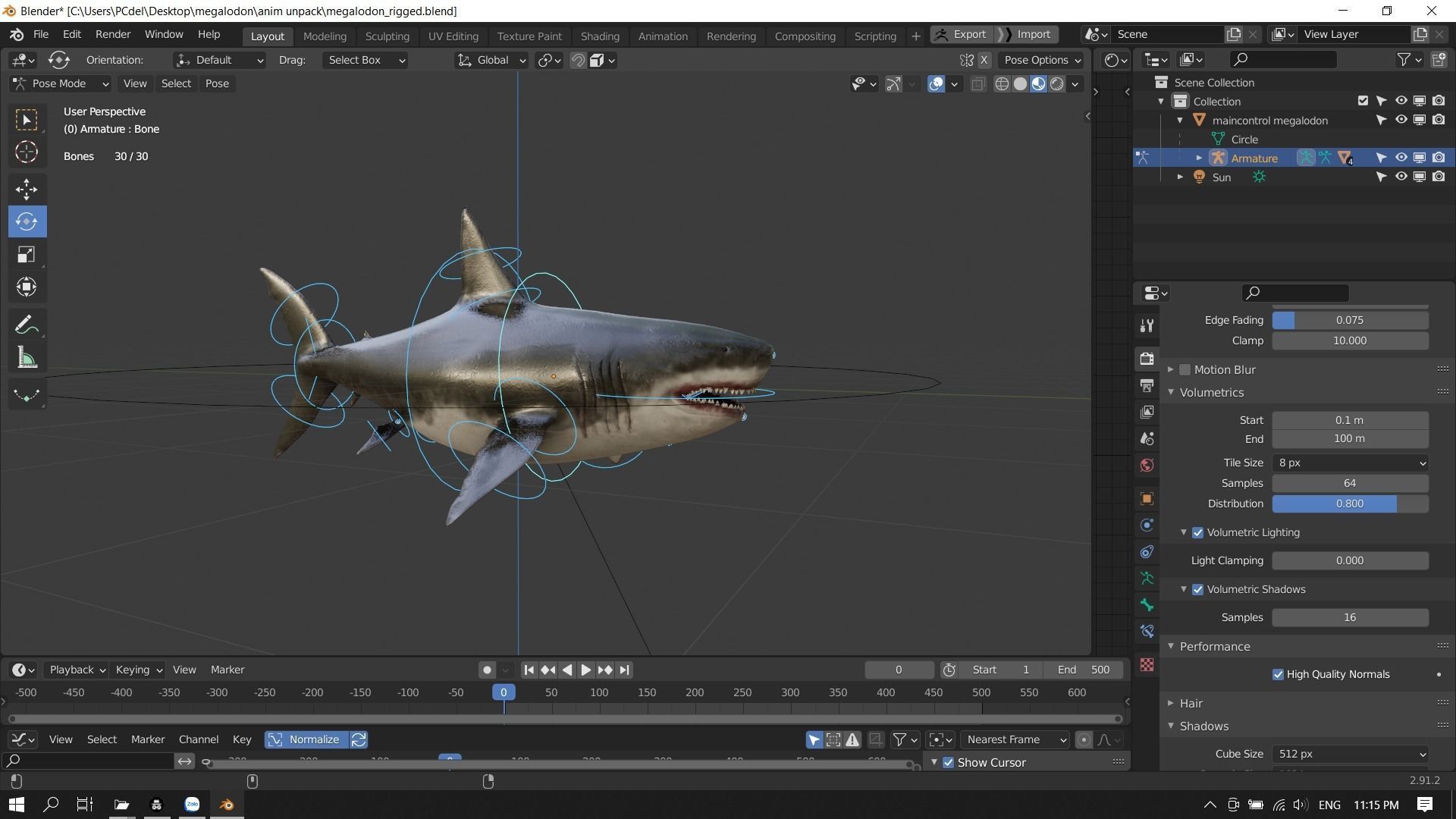Viewport: 1456px width, 819px height.
Task: Select the Transform tool
Action: pyautogui.click(x=27, y=287)
